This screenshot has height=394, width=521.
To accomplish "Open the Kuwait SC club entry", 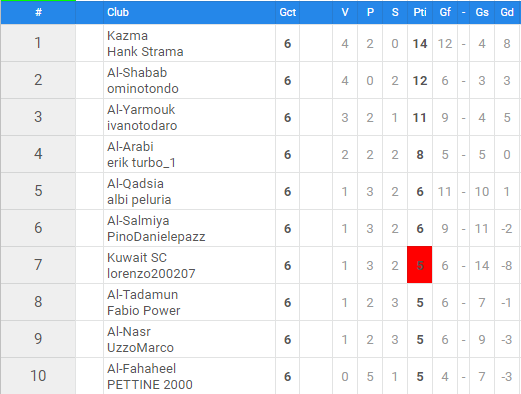I will click(137, 258).
